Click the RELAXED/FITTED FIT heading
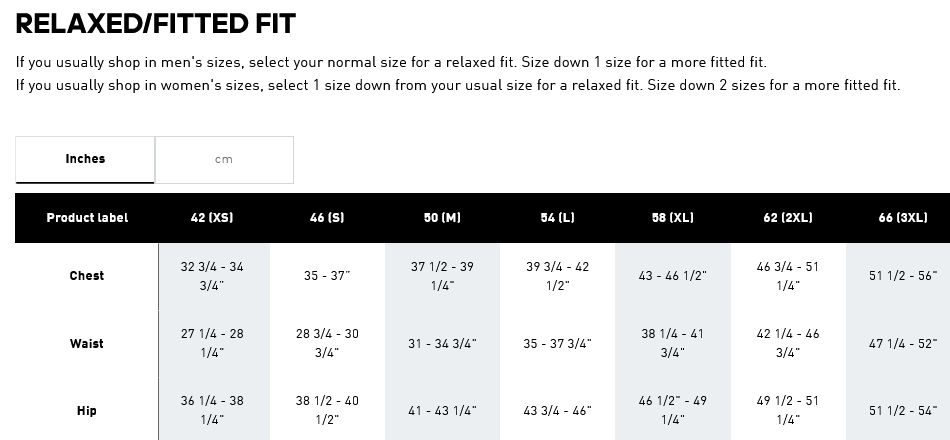950x440 pixels. [x=156, y=23]
